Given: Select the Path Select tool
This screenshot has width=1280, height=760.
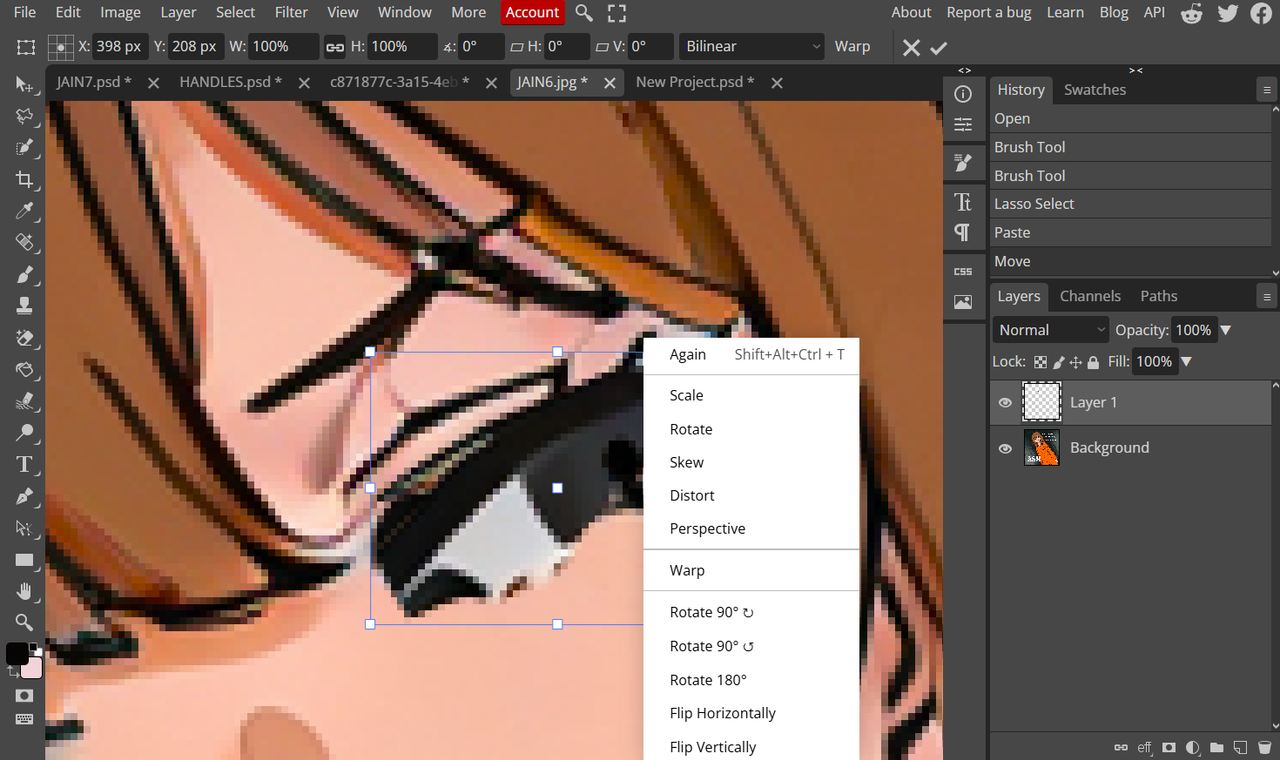Looking at the screenshot, I should [x=24, y=528].
